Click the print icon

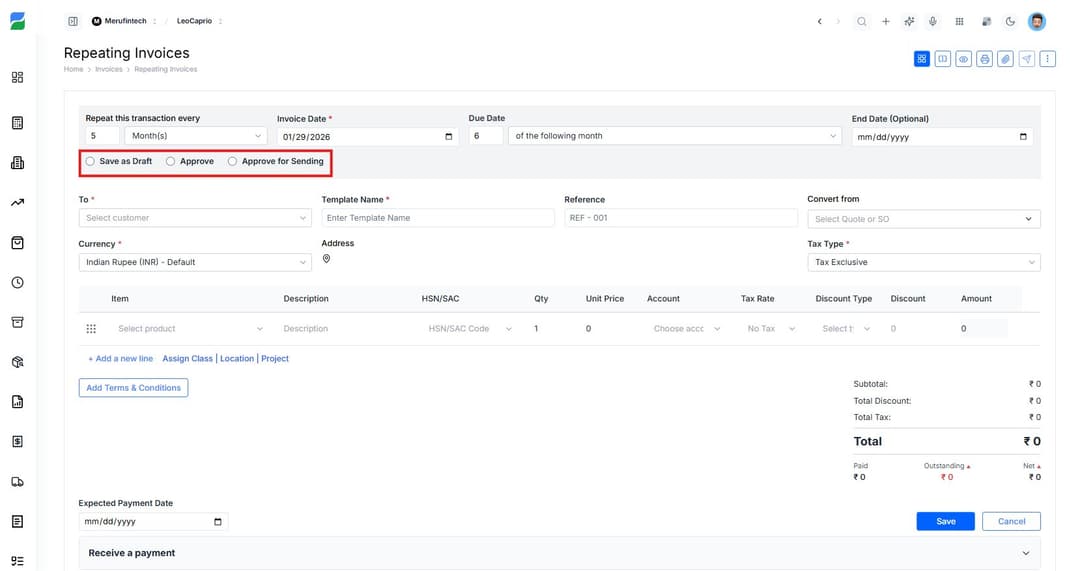(985, 59)
